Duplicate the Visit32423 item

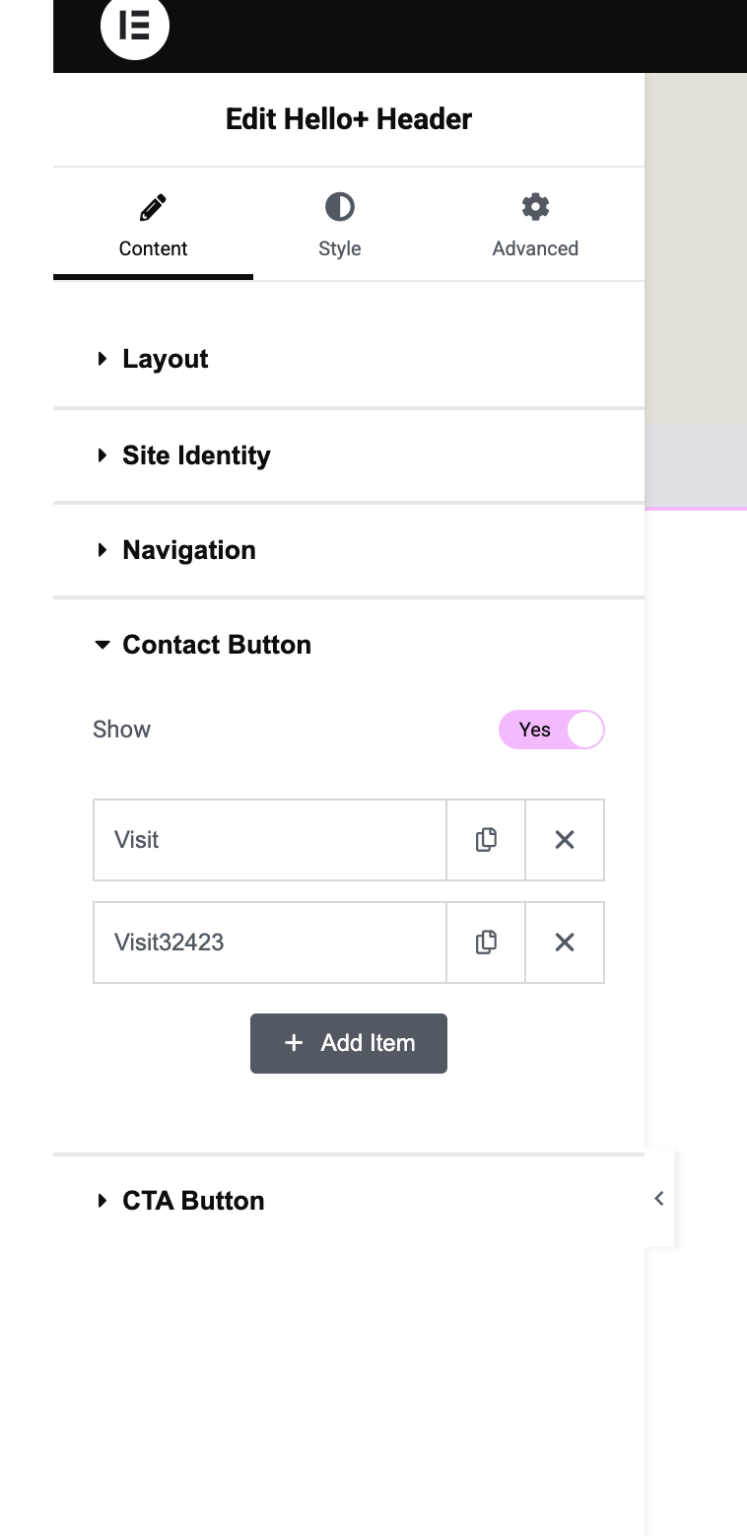click(x=486, y=942)
